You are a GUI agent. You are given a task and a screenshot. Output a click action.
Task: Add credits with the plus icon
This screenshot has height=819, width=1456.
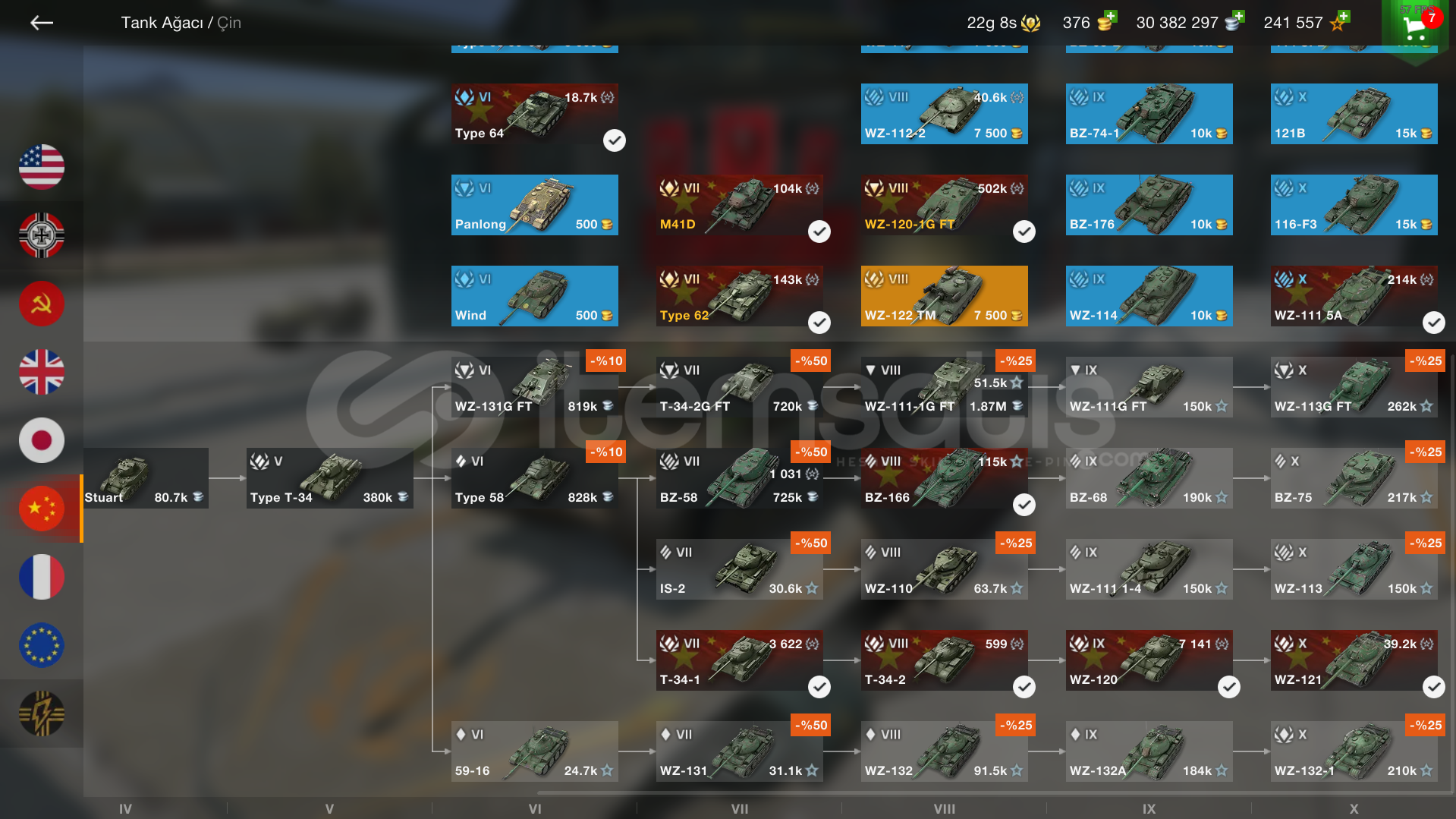click(x=1238, y=16)
